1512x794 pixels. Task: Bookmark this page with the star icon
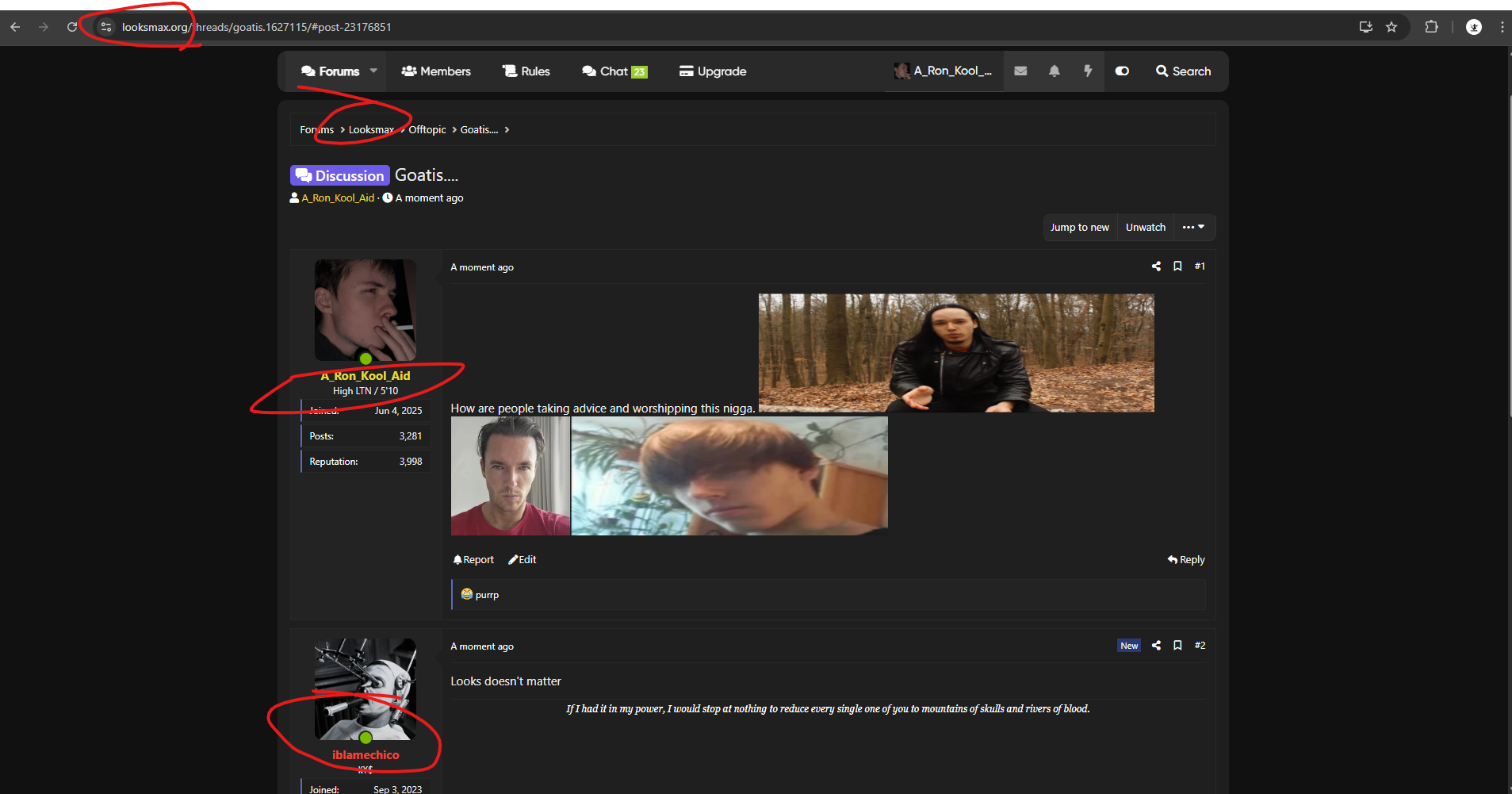coord(1391,27)
